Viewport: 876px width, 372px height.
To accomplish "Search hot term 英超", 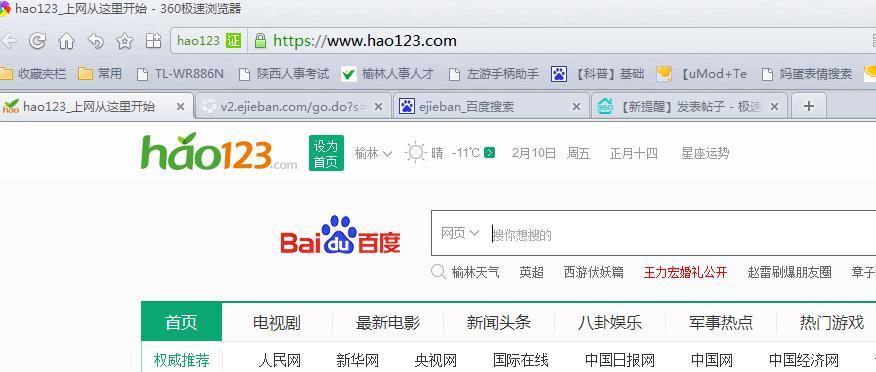I will tap(531, 273).
